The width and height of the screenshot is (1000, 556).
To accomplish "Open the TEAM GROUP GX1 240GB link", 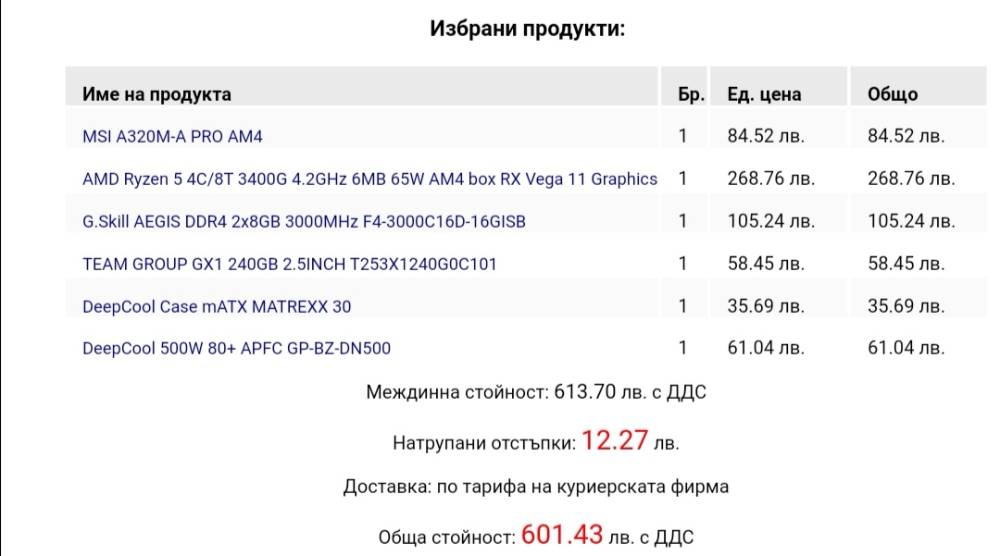I will click(289, 264).
